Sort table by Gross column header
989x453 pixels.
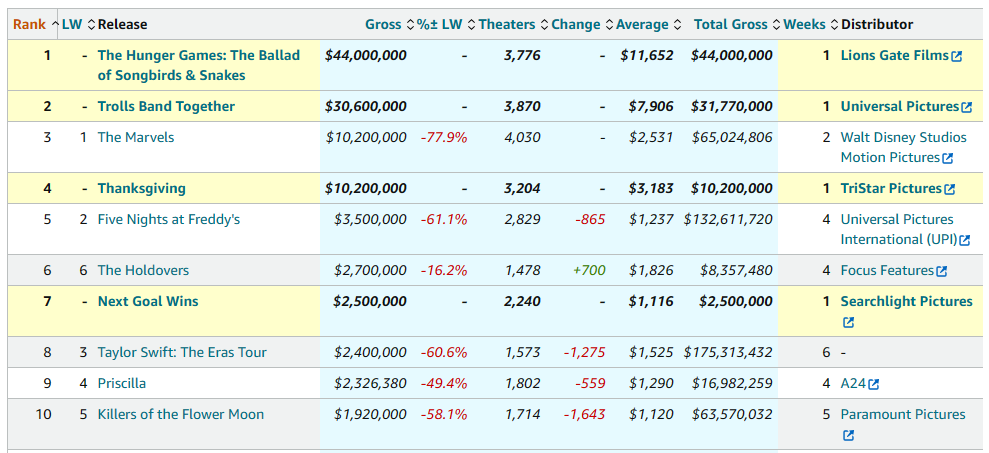point(383,24)
